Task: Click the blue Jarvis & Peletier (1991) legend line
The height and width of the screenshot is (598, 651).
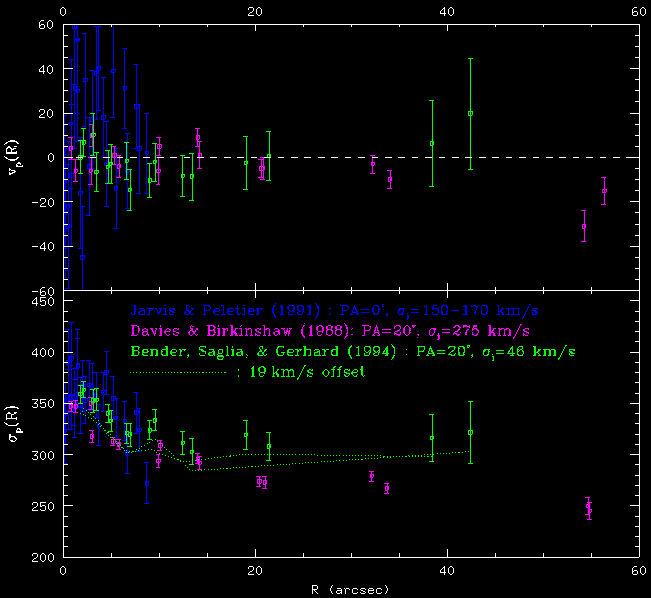Action: click(x=335, y=311)
